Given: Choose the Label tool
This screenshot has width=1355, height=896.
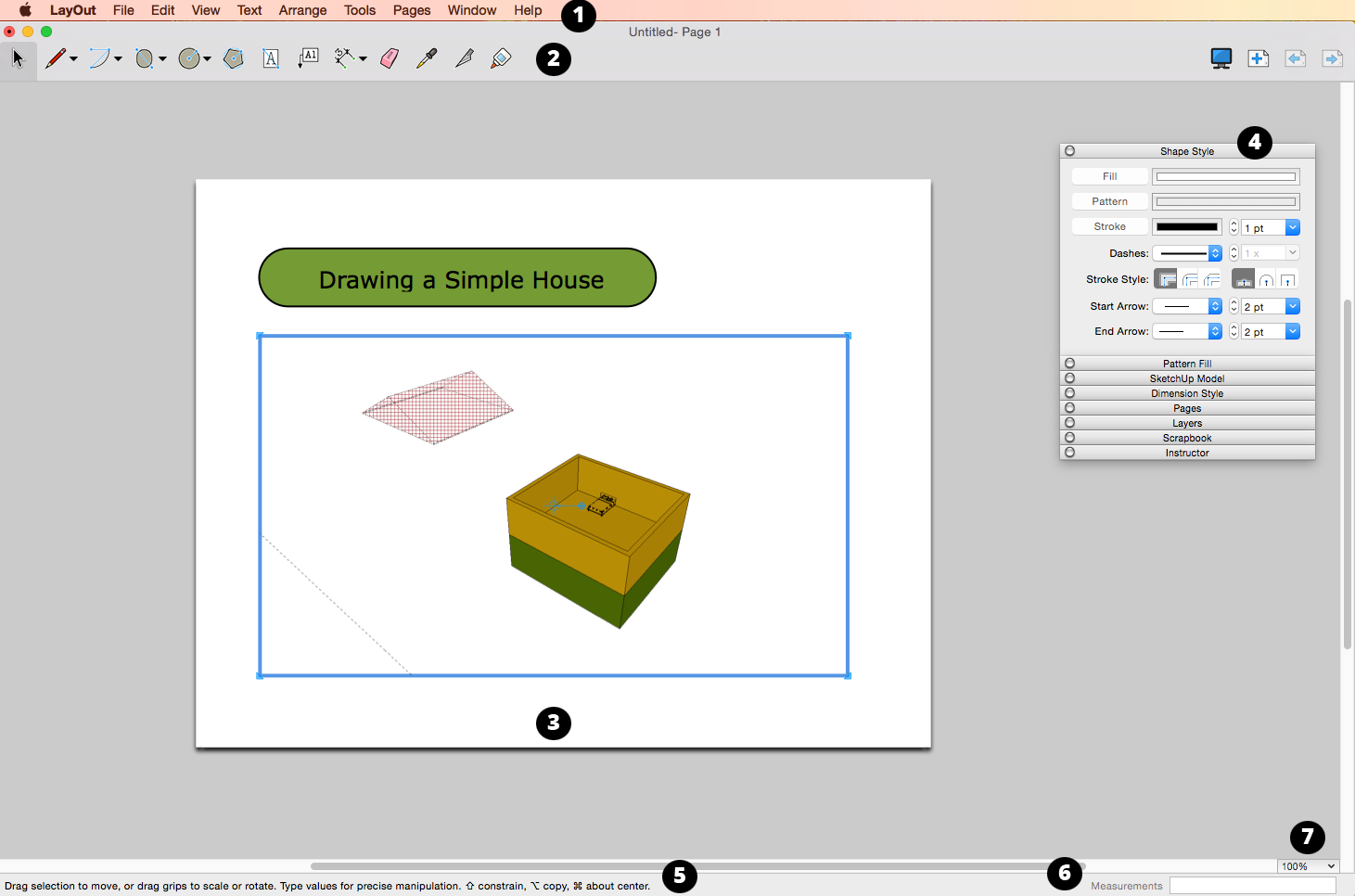Looking at the screenshot, I should 308,58.
